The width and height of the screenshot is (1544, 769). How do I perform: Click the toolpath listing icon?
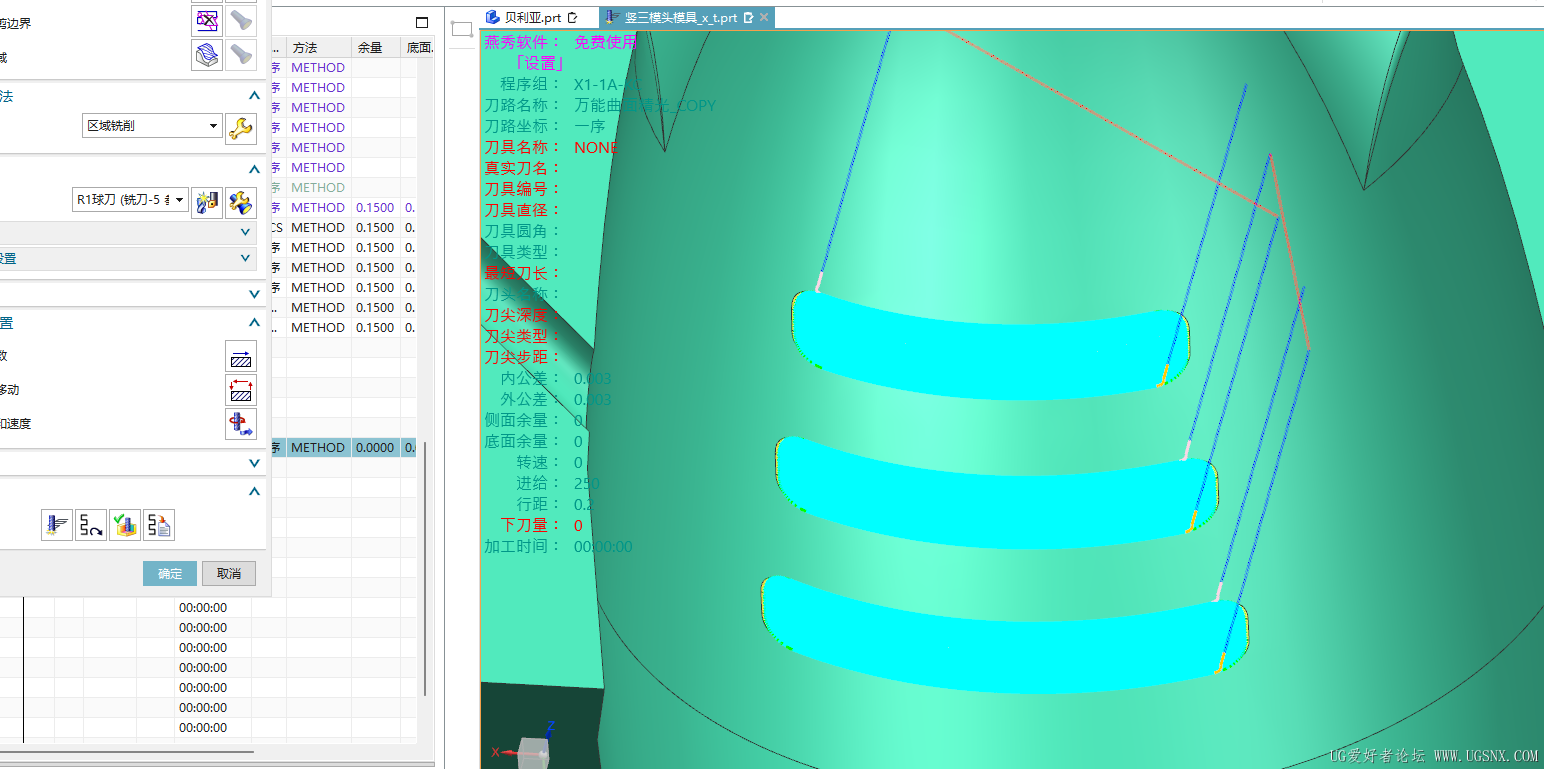[x=159, y=524]
